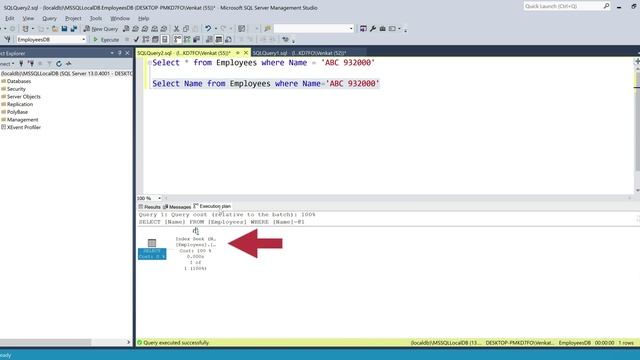640x360 pixels.
Task: Click the Copy icon in the toolbar
Action: point(186,29)
